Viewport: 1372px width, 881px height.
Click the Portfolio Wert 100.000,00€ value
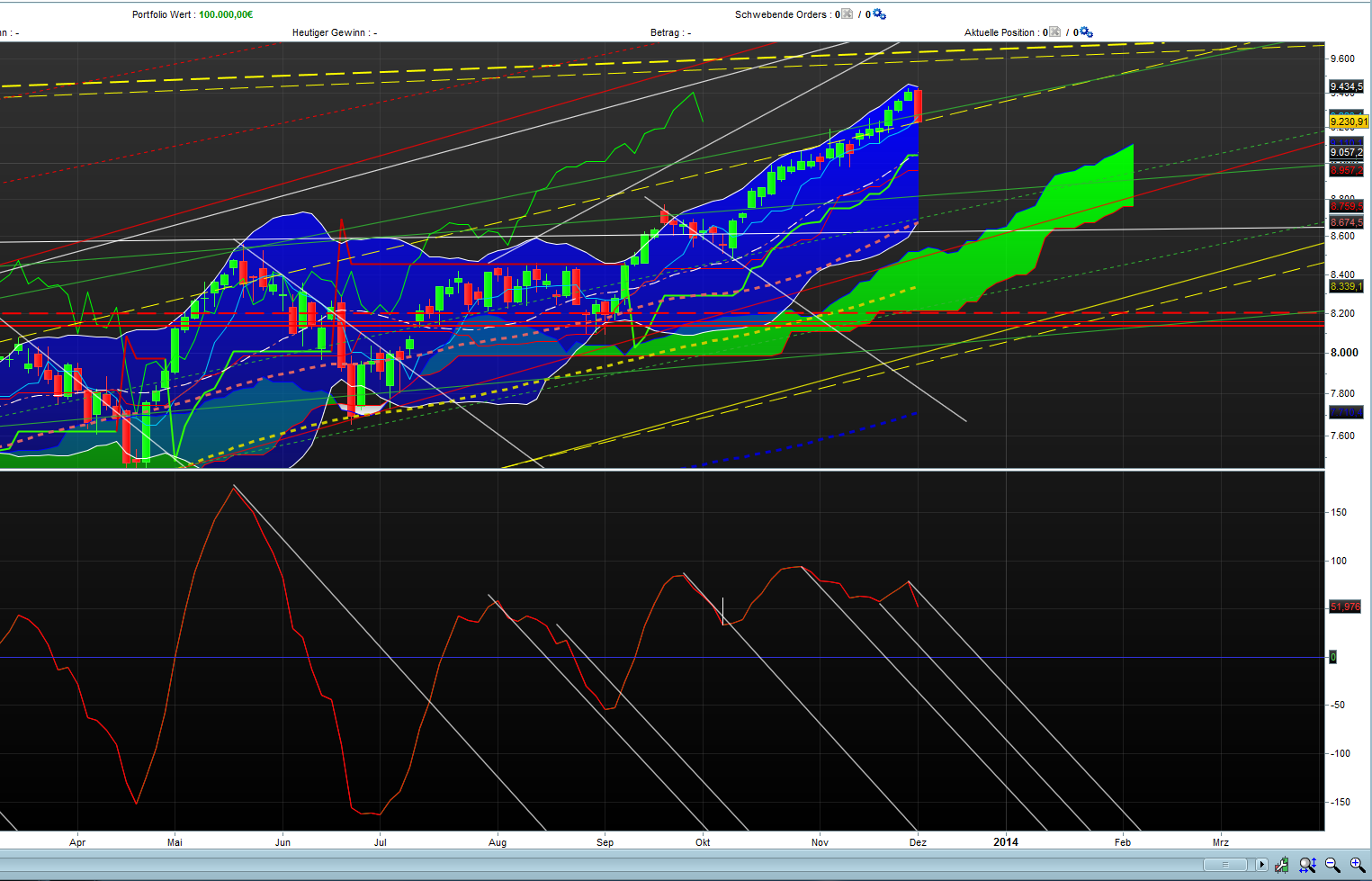(226, 14)
